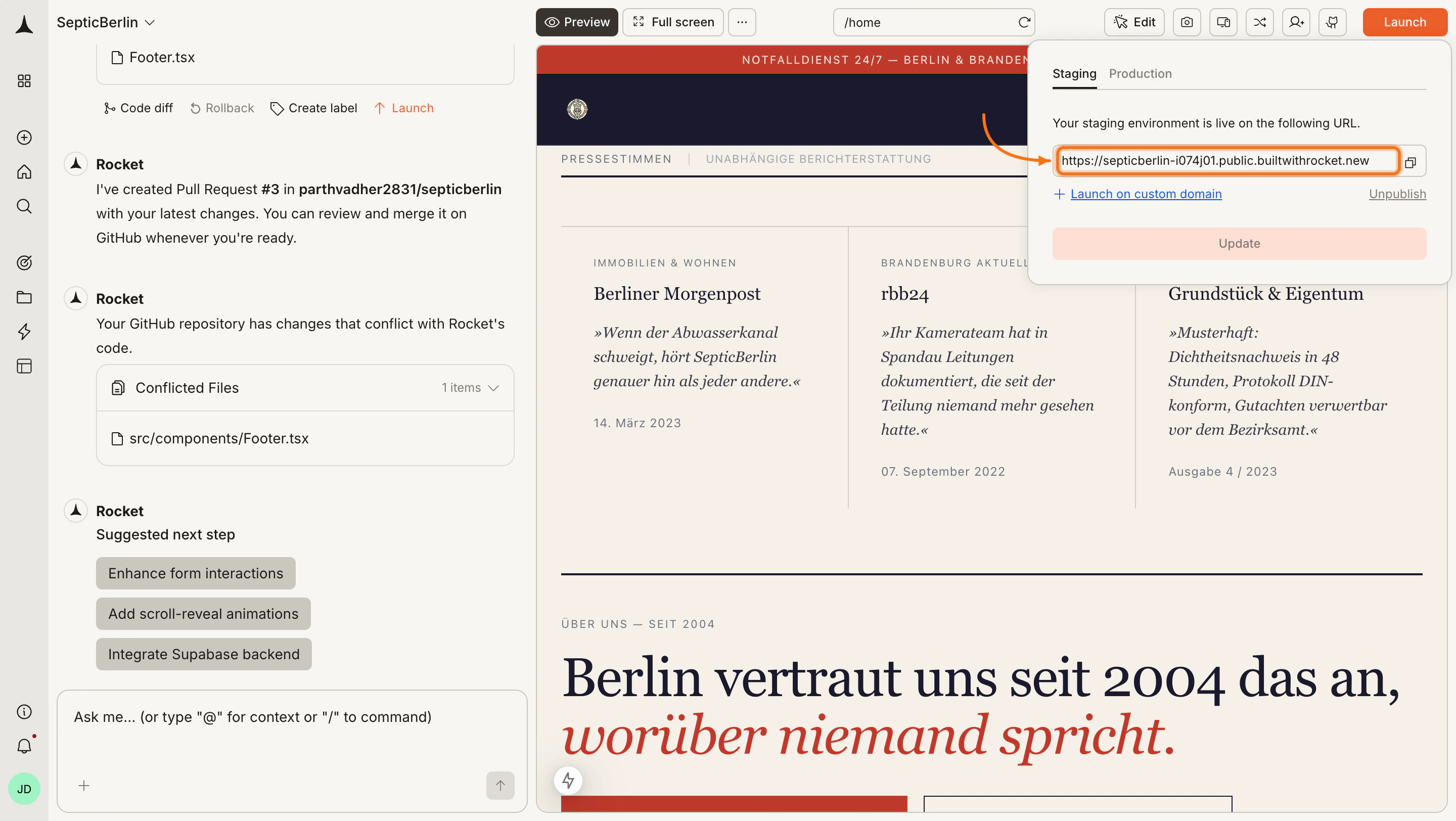
Task: Copy the staging URL with the copy icon
Action: [1411, 162]
